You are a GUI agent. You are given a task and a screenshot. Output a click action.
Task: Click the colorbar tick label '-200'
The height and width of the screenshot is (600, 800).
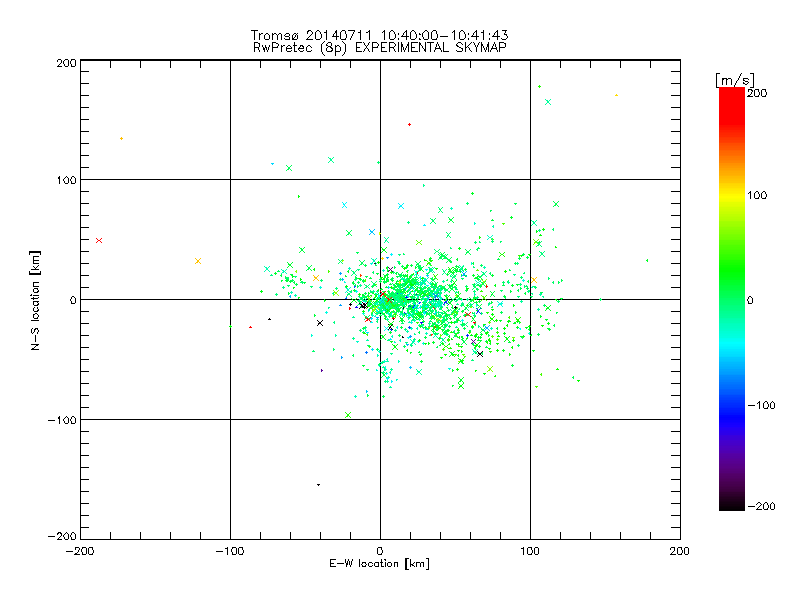(761, 506)
